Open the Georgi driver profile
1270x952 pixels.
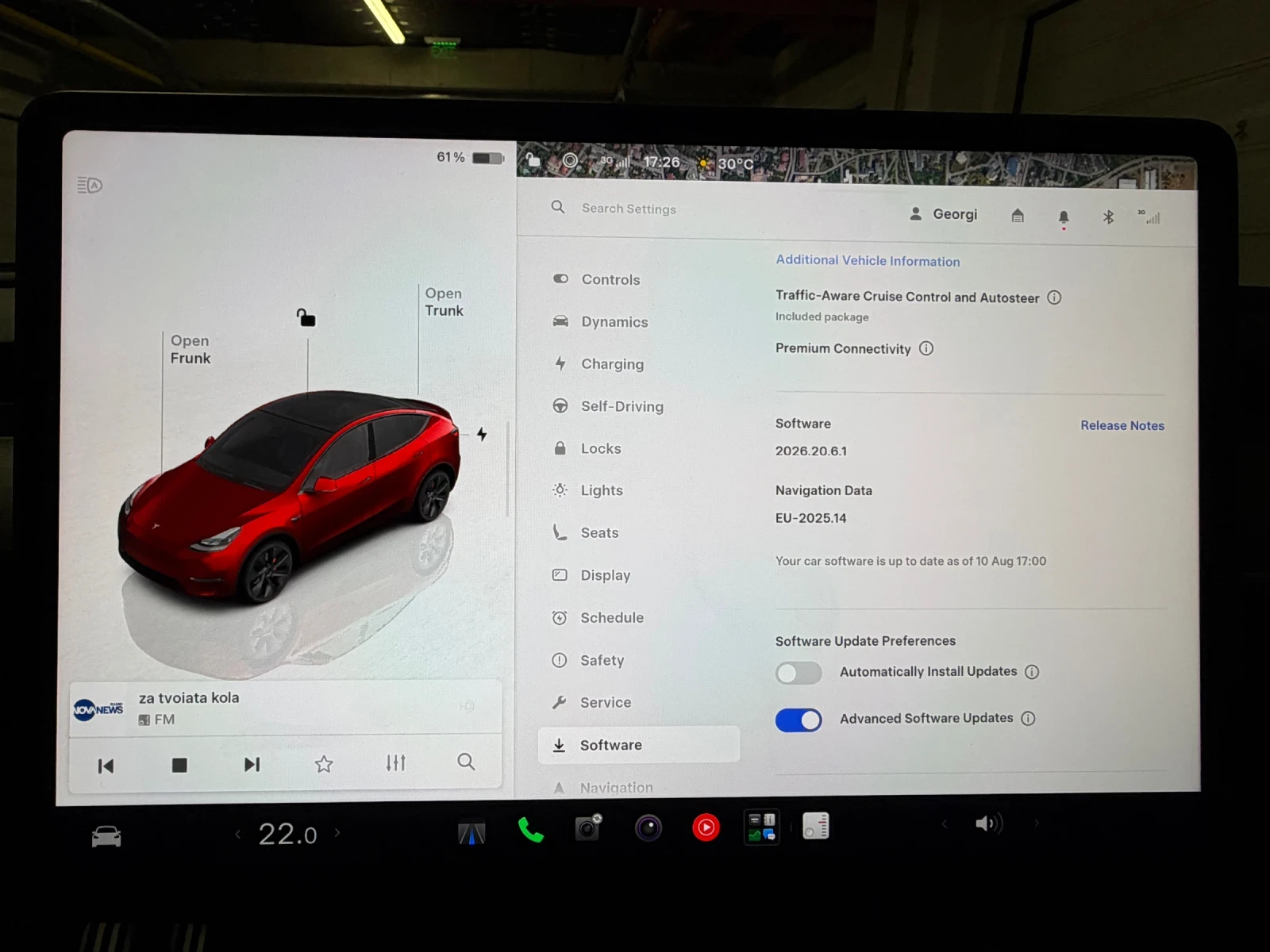(x=943, y=214)
